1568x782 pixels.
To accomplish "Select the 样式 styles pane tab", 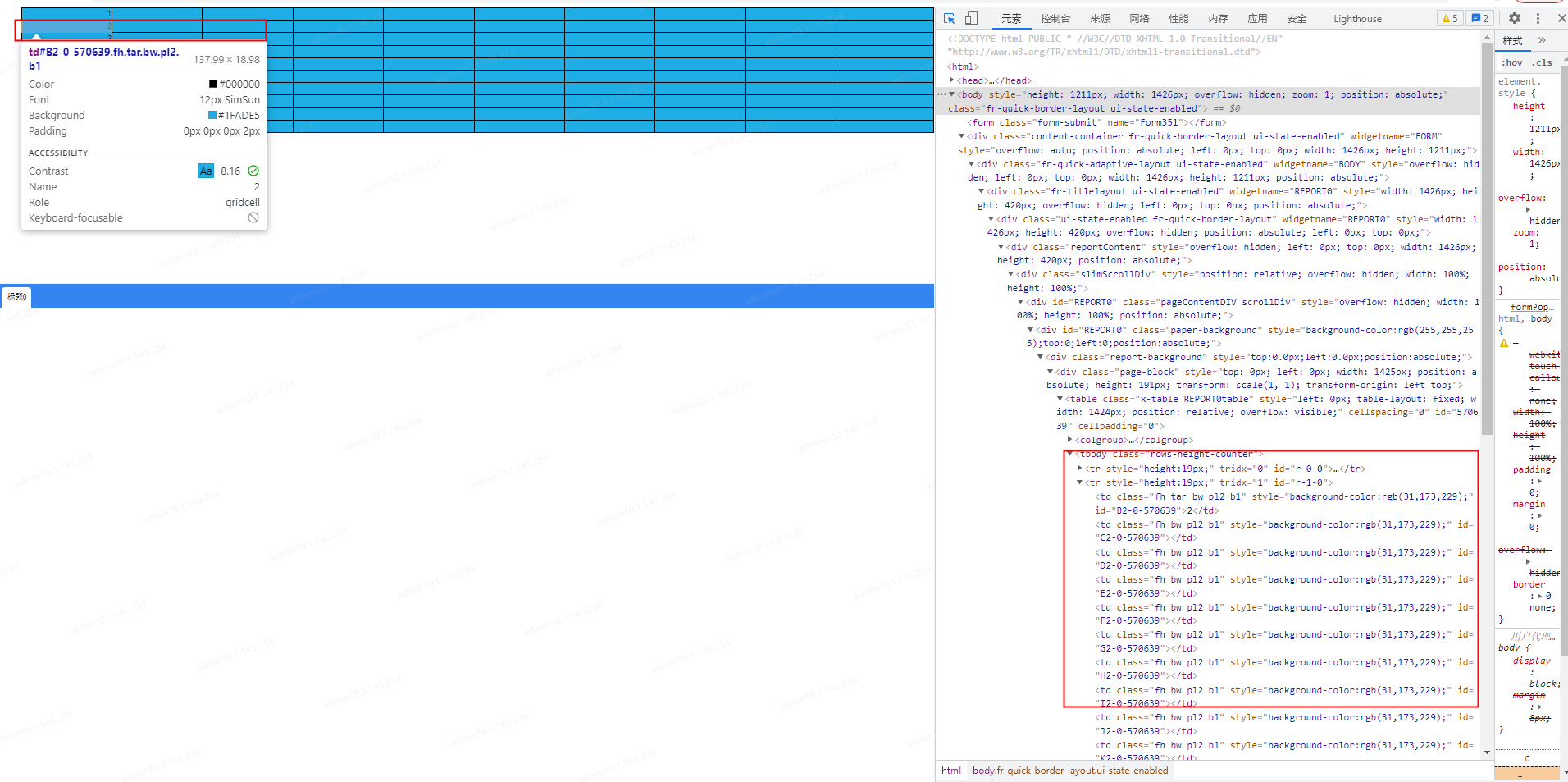I will point(1512,40).
